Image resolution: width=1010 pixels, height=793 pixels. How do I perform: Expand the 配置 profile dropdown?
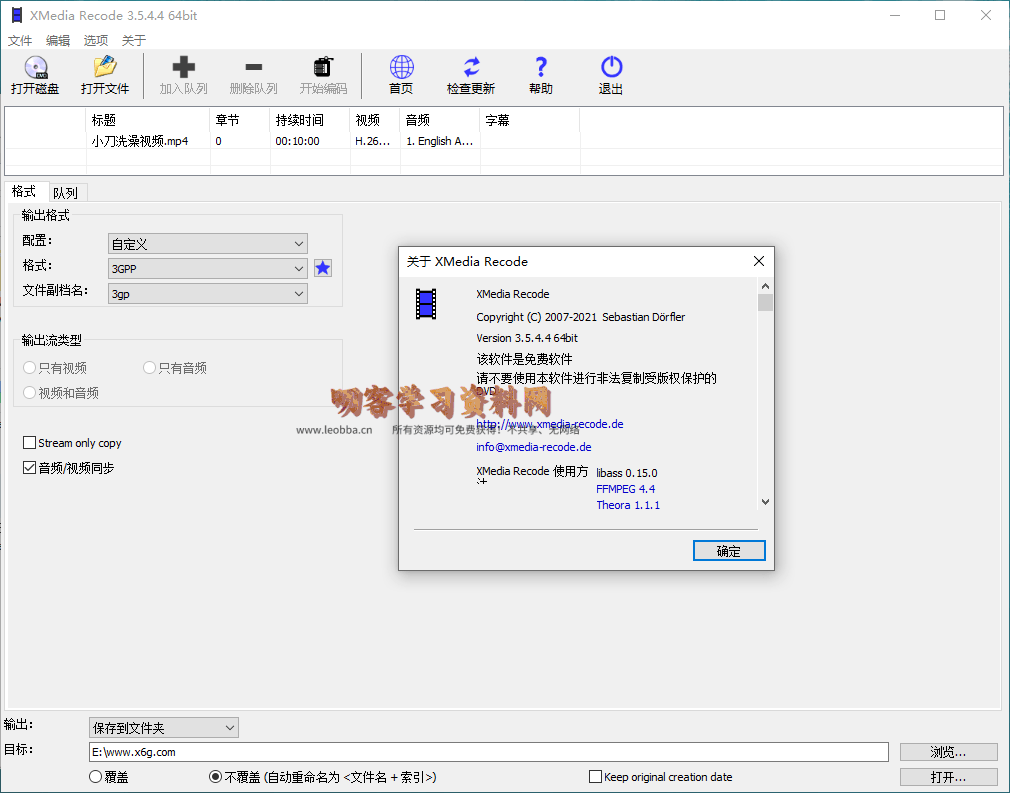click(x=299, y=244)
